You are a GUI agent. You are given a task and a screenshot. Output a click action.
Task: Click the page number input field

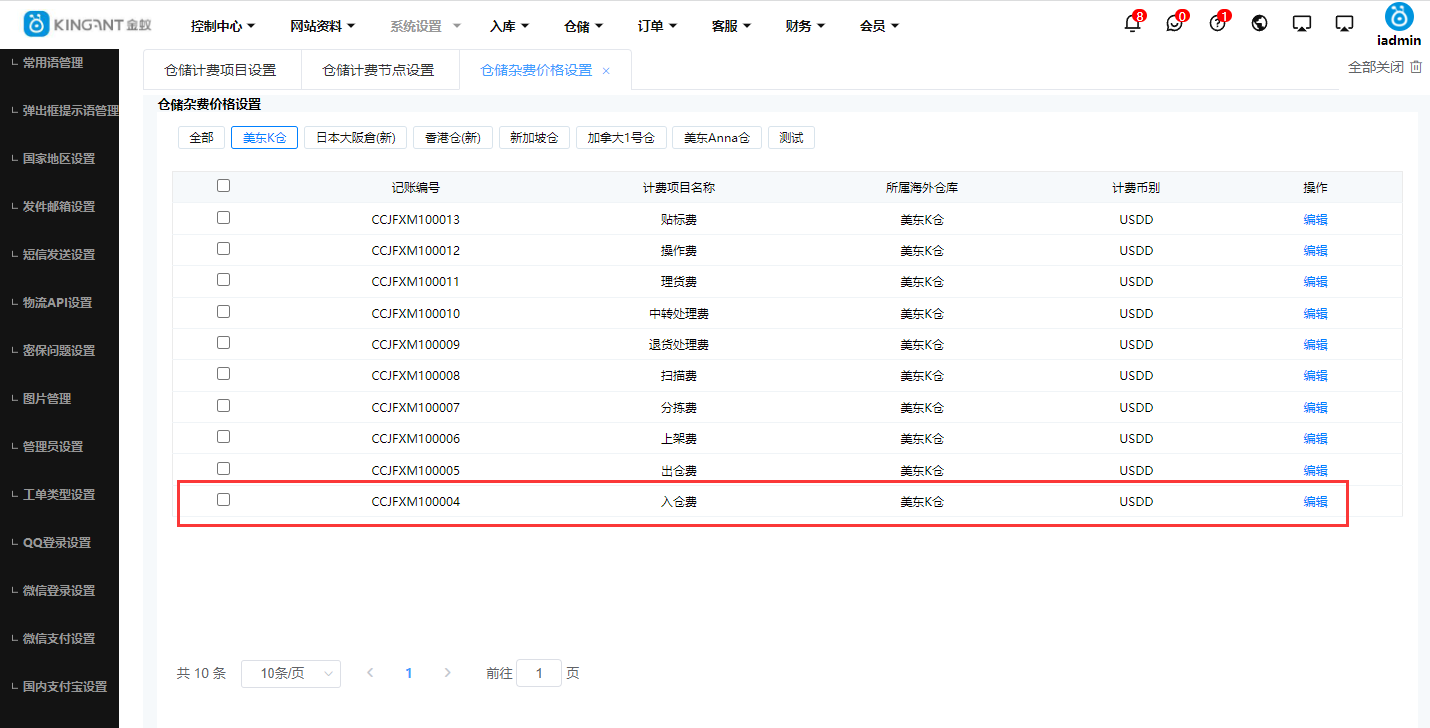point(539,673)
